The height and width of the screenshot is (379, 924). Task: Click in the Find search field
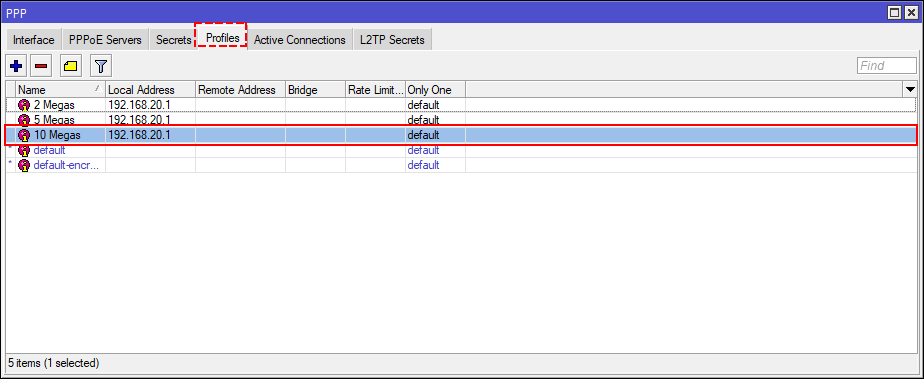pyautogui.click(x=887, y=65)
